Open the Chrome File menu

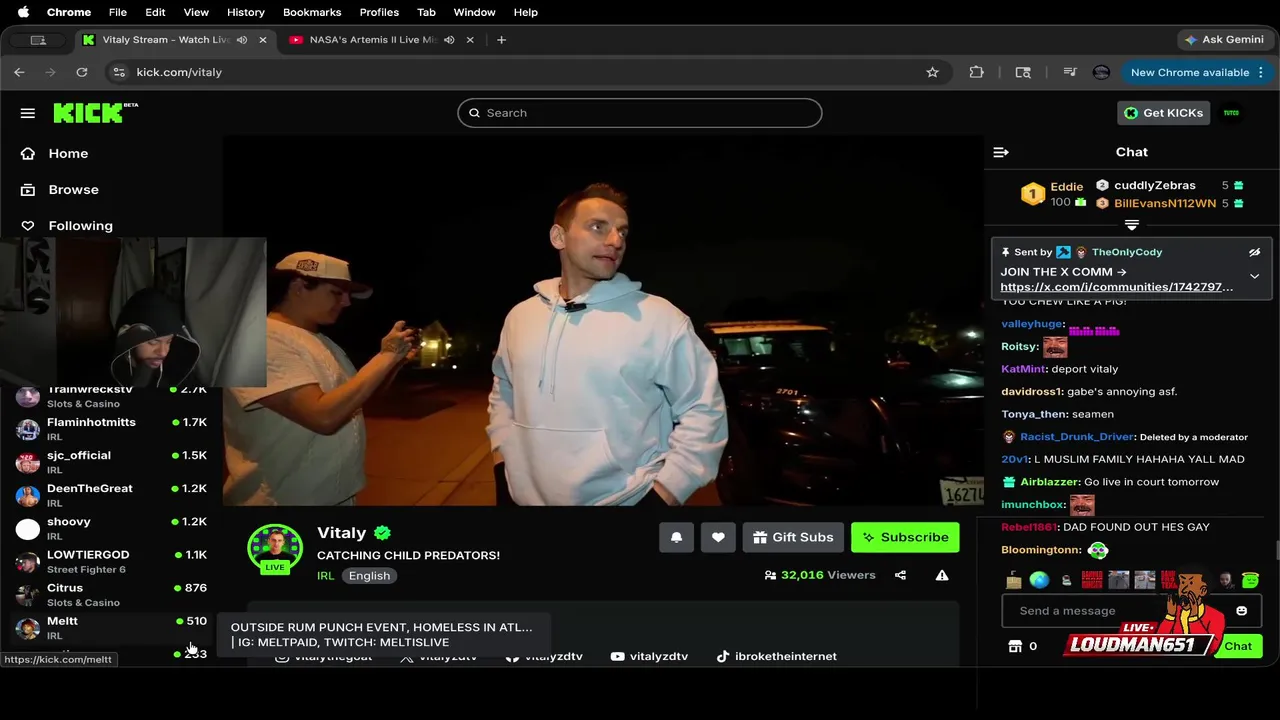[x=117, y=12]
